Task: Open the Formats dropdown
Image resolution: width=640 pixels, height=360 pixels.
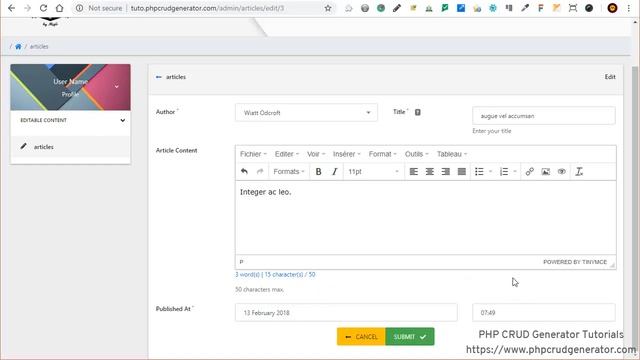Action: [289, 172]
